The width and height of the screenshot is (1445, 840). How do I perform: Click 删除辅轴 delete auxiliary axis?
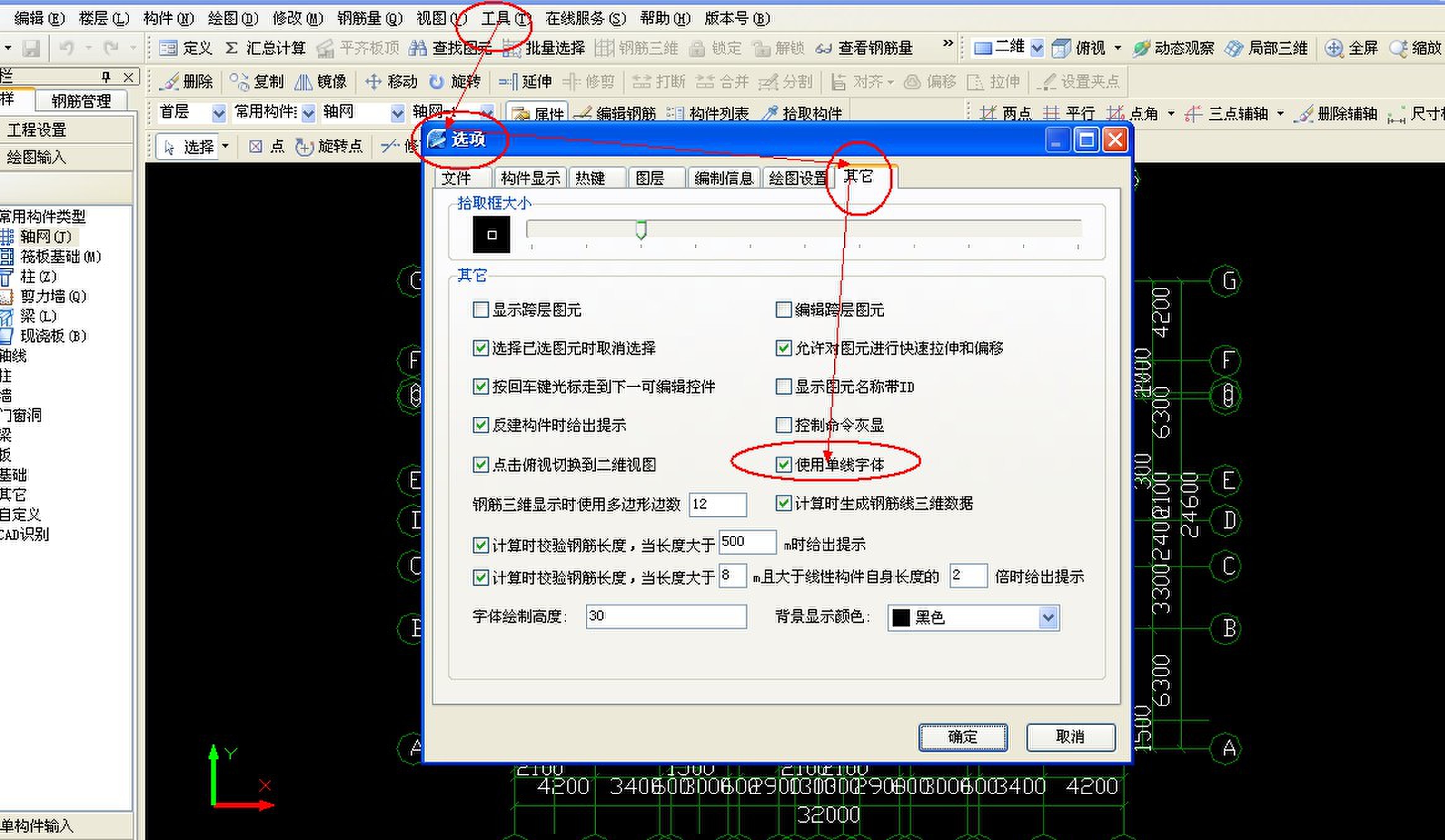(x=1335, y=114)
